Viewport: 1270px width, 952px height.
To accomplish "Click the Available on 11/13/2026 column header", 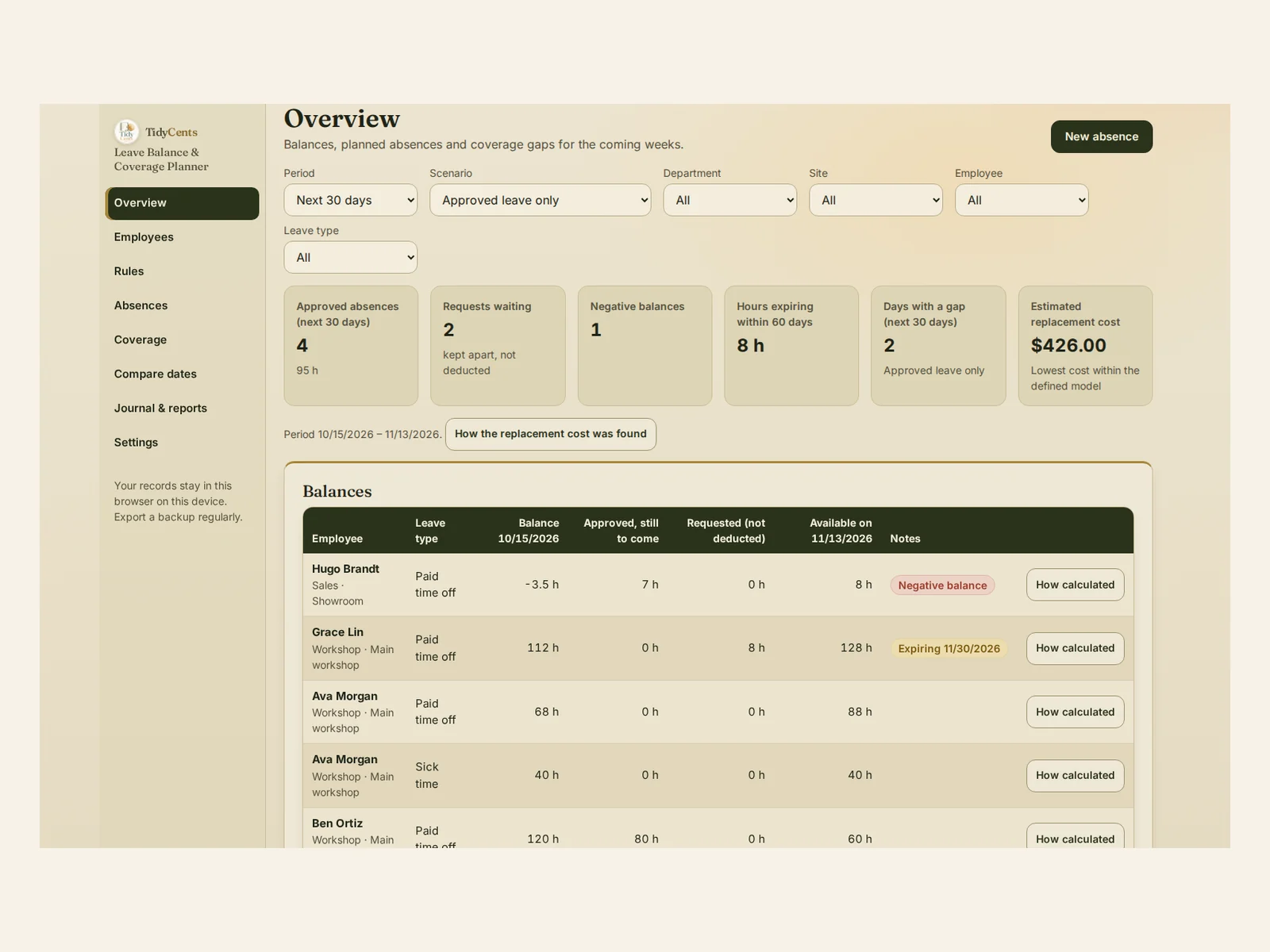I will pos(841,531).
